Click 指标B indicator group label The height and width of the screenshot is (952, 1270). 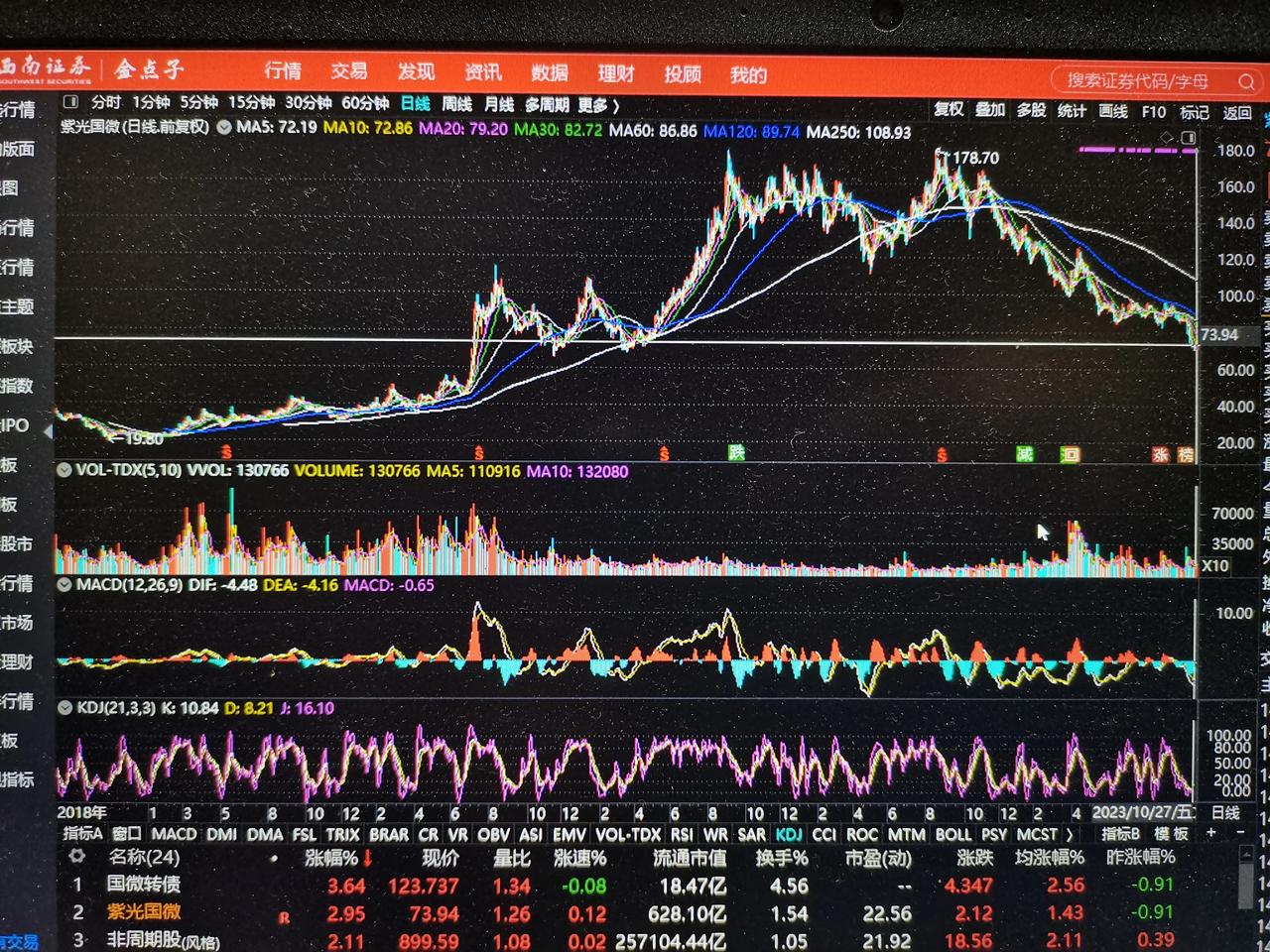click(x=1121, y=834)
